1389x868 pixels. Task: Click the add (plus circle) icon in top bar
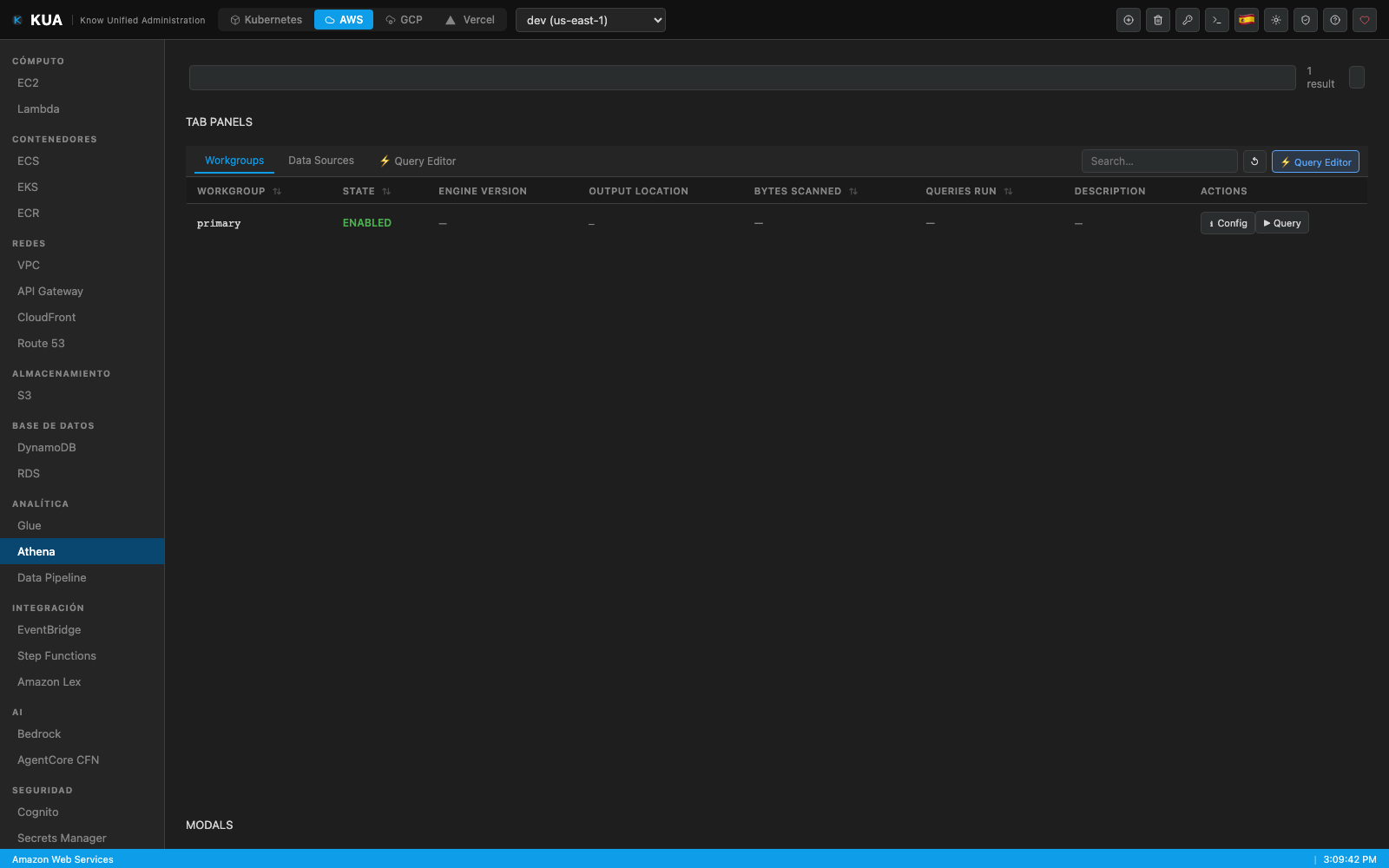click(1129, 20)
